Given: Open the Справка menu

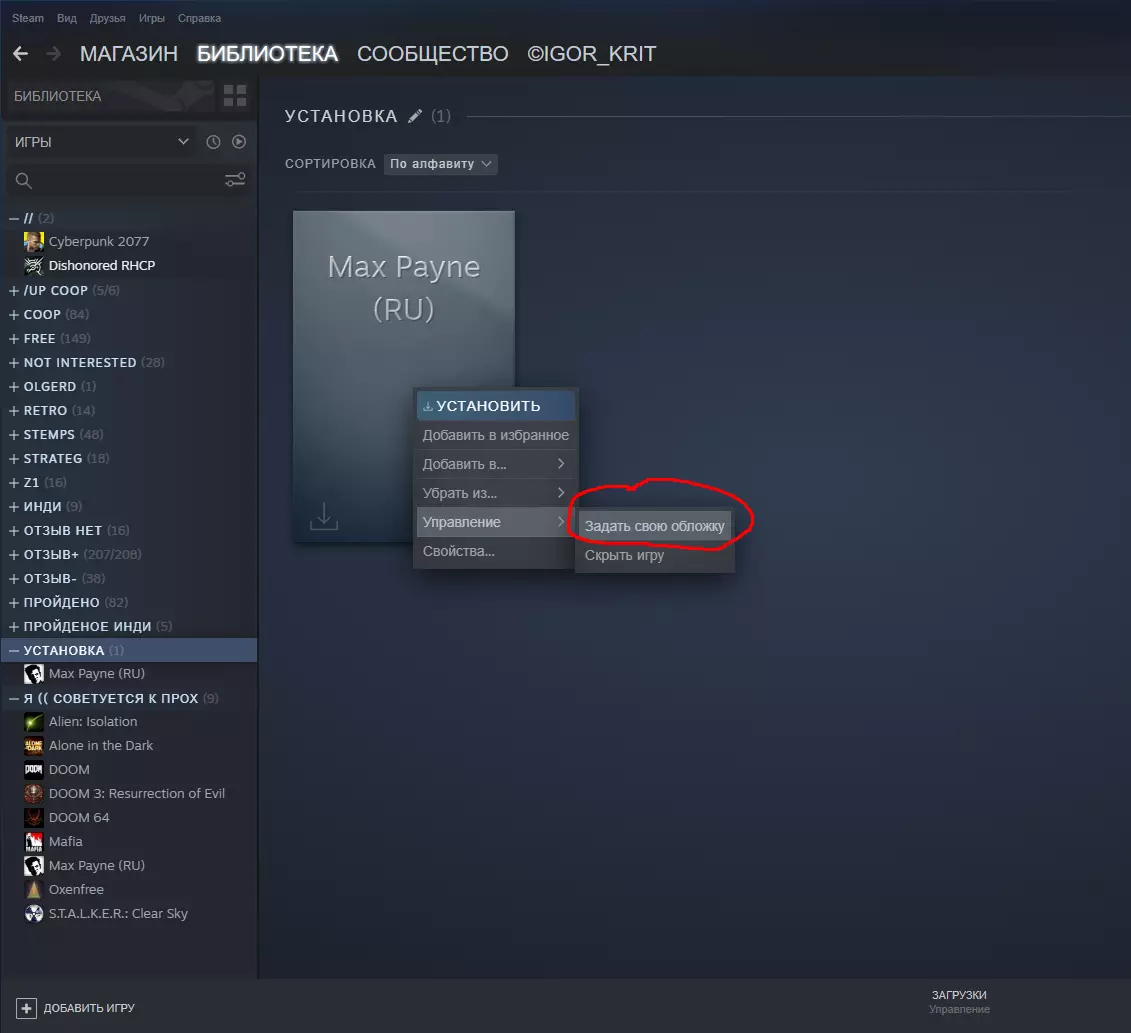Looking at the screenshot, I should pos(199,18).
